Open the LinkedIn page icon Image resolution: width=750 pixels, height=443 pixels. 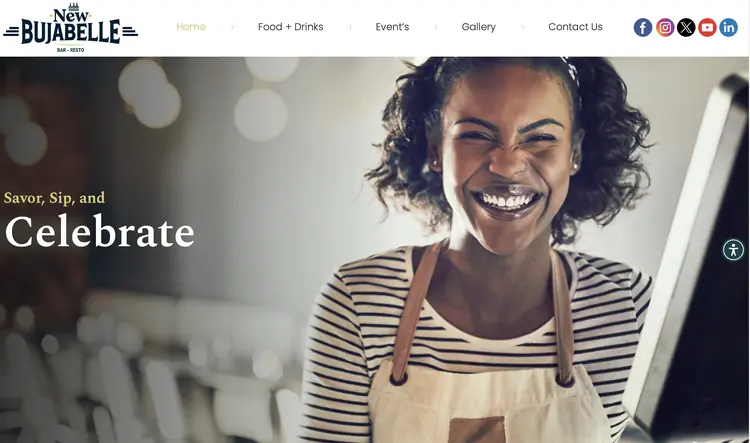click(728, 27)
